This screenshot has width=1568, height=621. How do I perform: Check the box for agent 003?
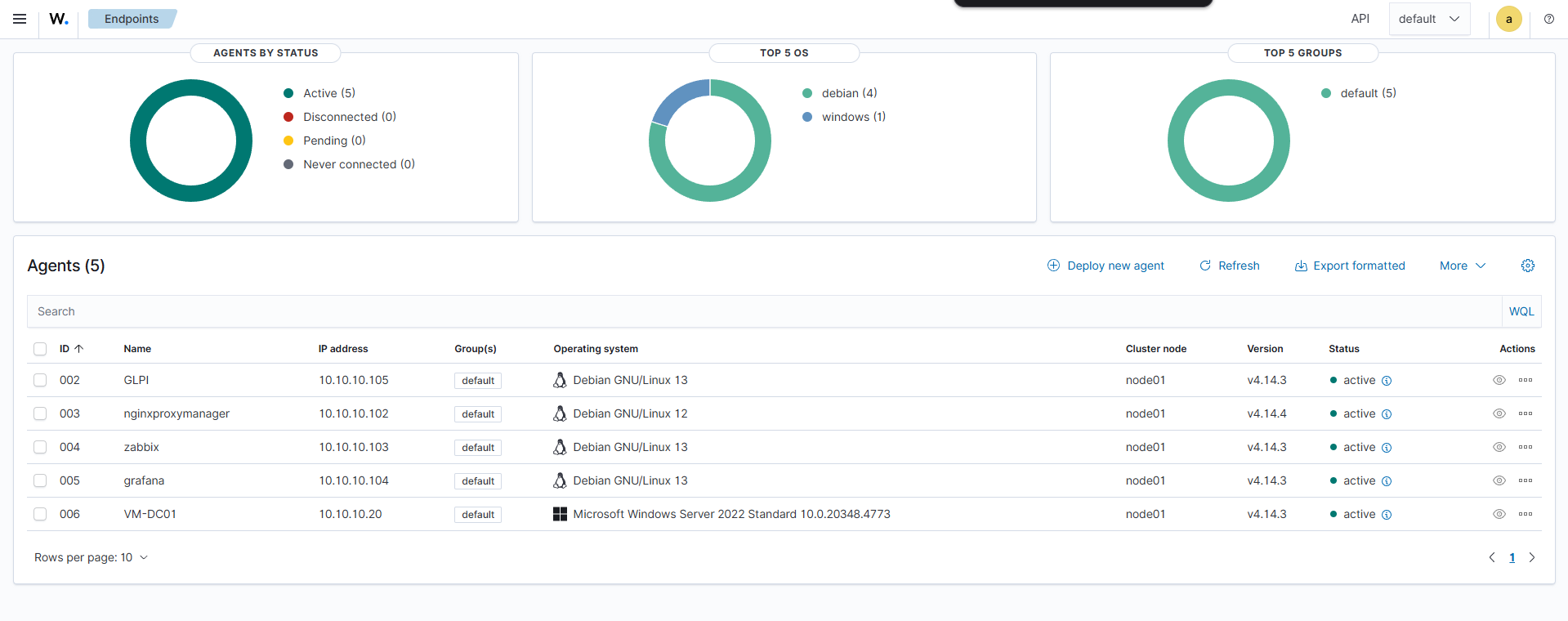pyautogui.click(x=40, y=413)
